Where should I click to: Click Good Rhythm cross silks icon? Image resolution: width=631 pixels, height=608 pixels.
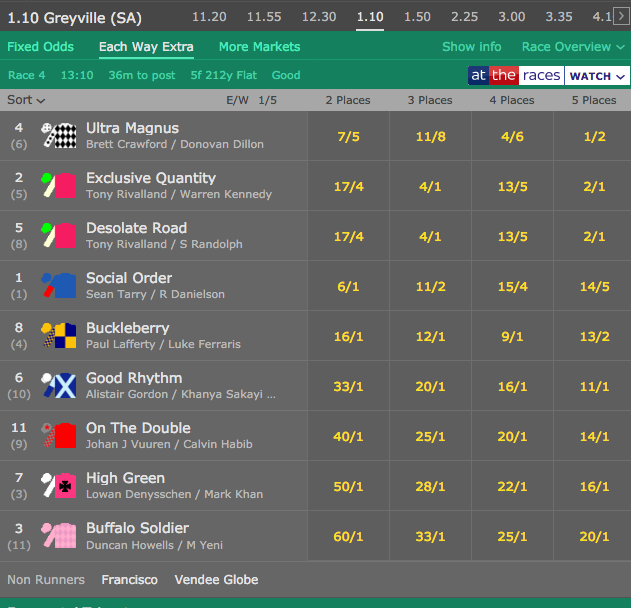[59, 386]
